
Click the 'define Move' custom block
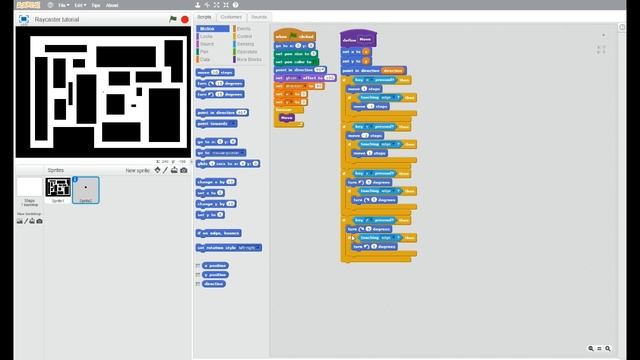click(358, 39)
